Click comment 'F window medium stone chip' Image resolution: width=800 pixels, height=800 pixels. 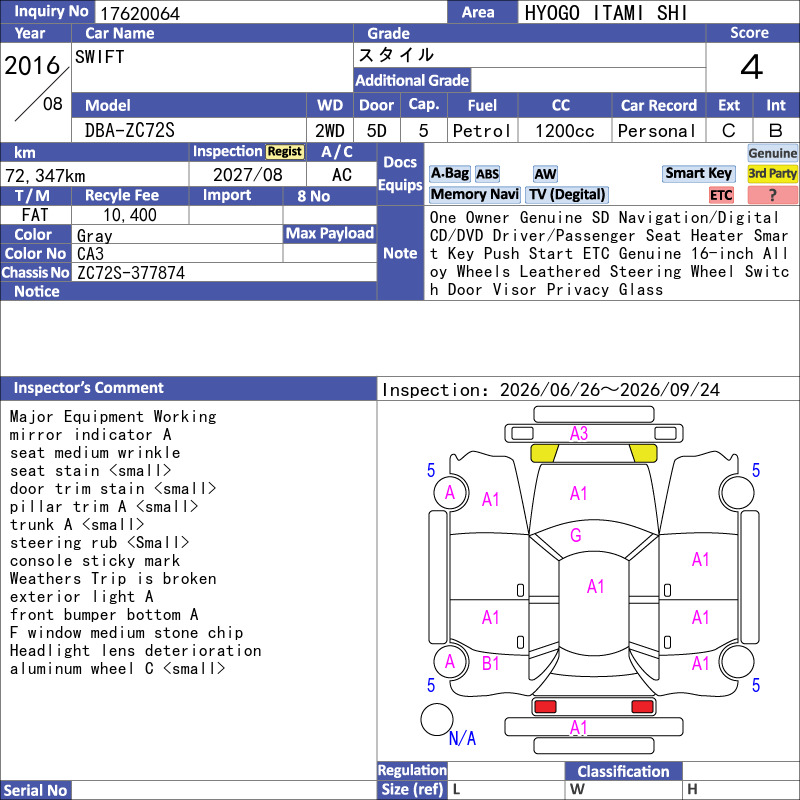126,633
